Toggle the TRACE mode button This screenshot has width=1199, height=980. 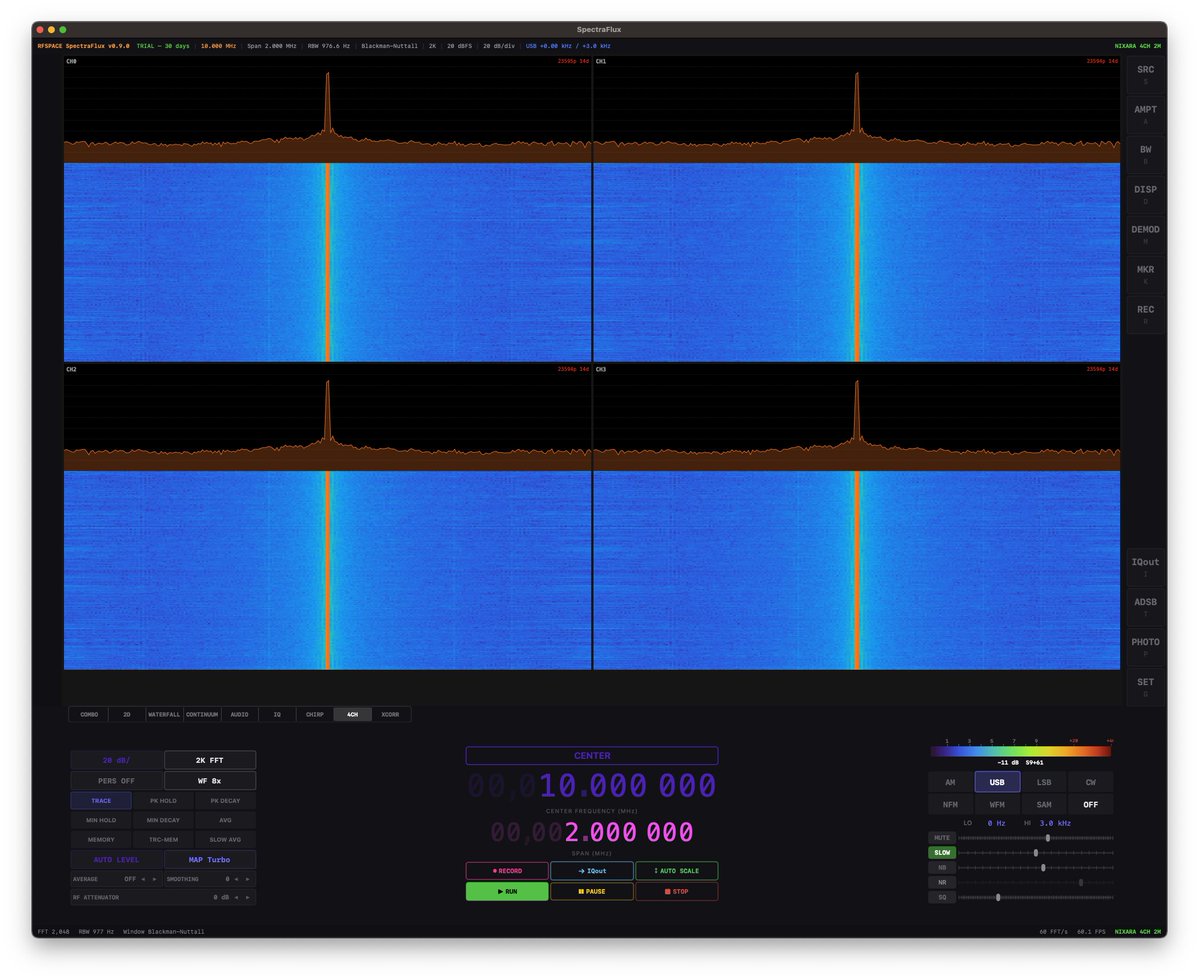(101, 800)
